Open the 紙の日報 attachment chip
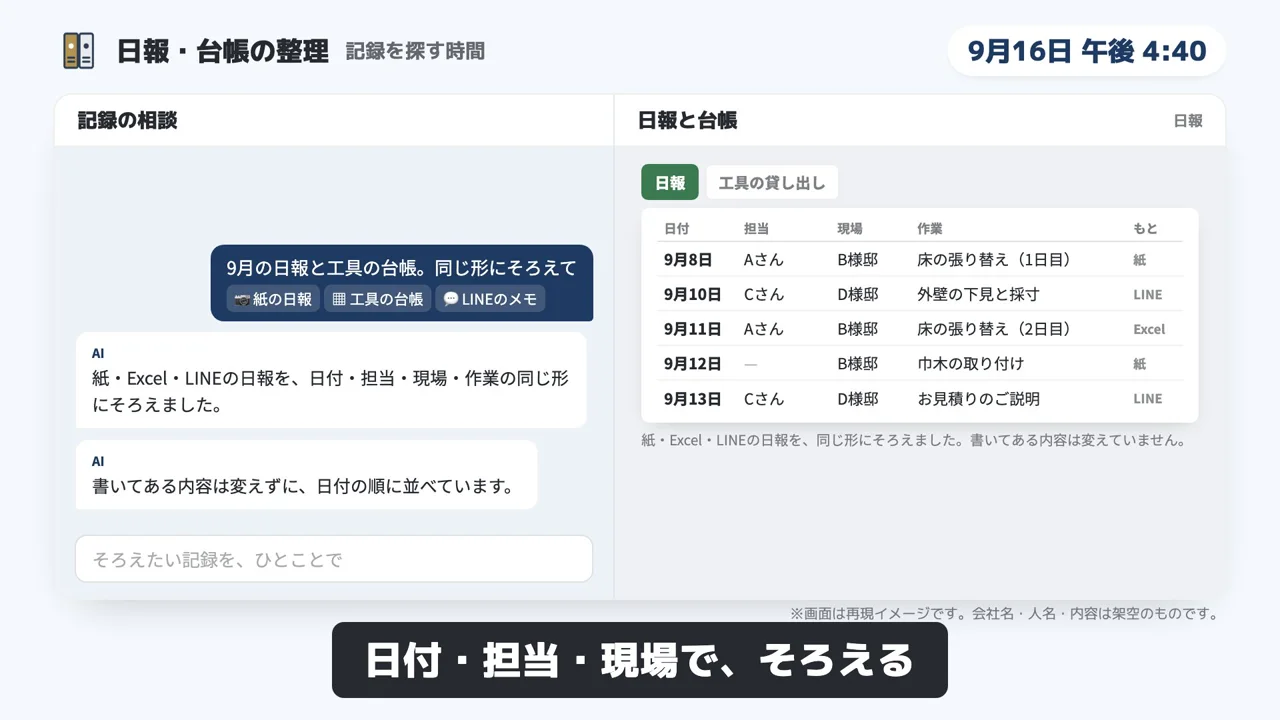This screenshot has height=720, width=1280. tap(273, 299)
